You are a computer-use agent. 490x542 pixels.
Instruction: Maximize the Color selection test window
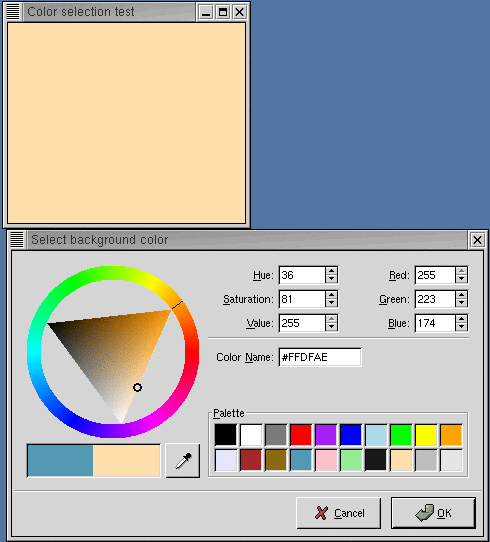pos(223,12)
